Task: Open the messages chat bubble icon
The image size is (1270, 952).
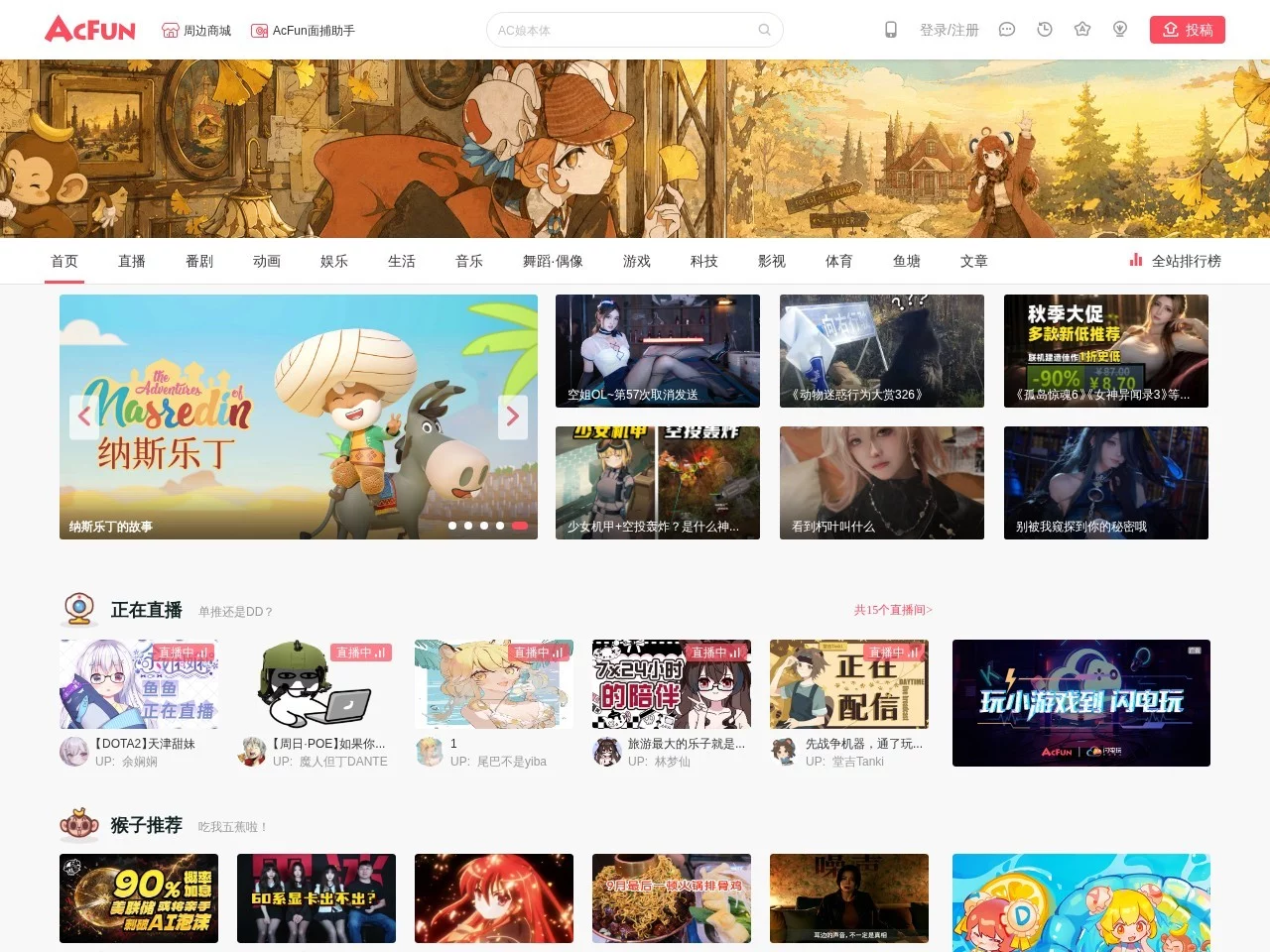Action: (1006, 30)
